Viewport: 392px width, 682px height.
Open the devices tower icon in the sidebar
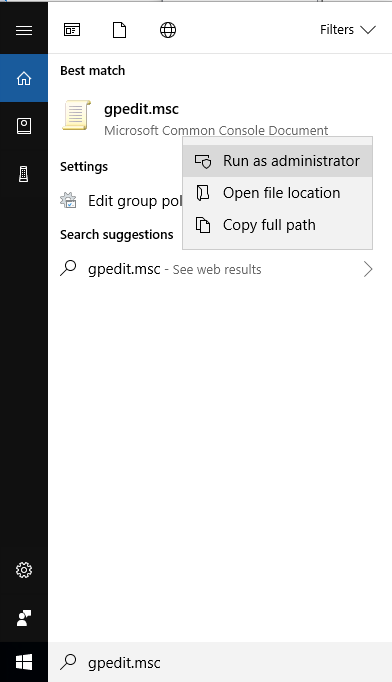click(x=24, y=174)
